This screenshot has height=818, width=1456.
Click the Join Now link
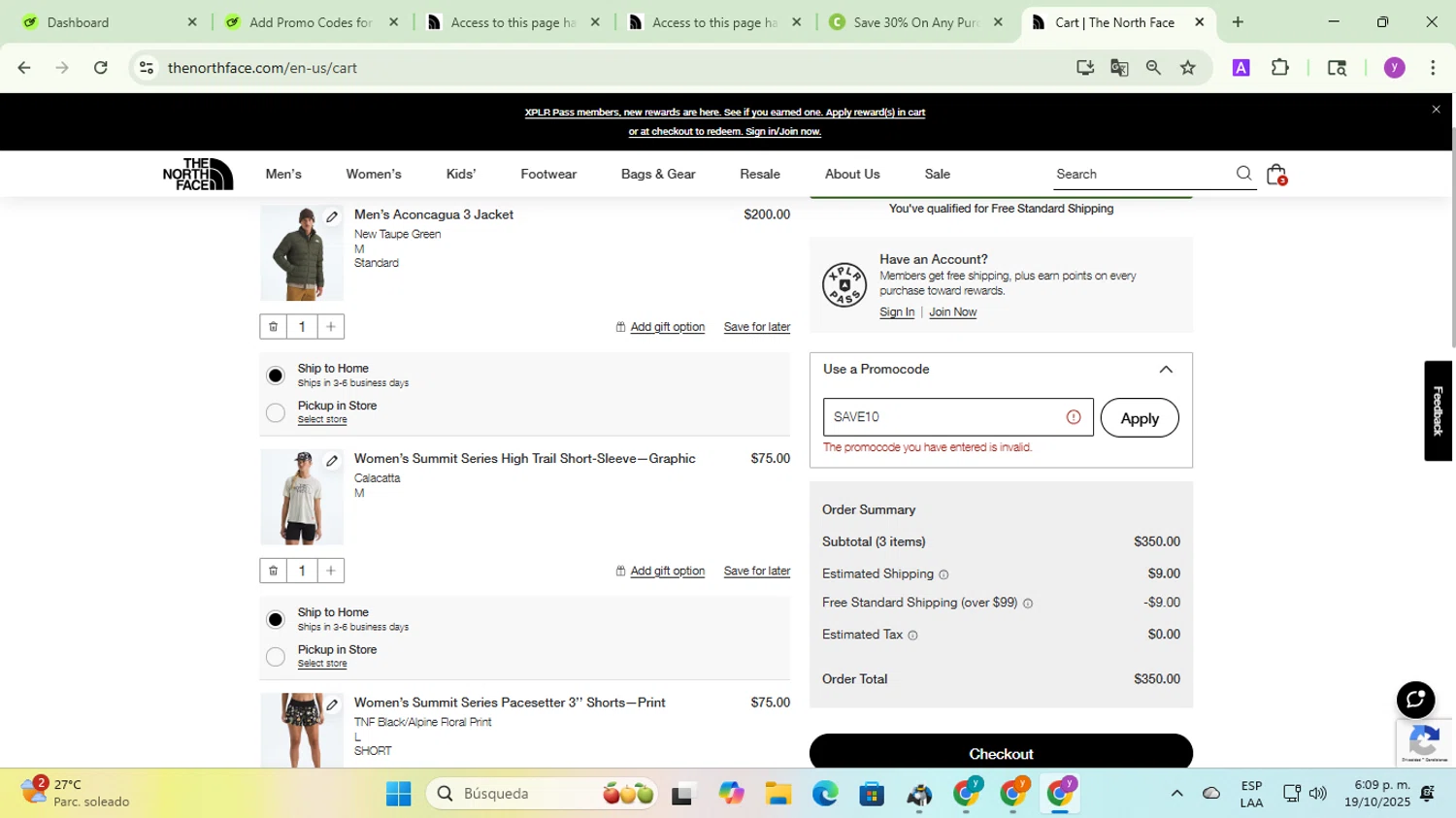[x=953, y=312]
